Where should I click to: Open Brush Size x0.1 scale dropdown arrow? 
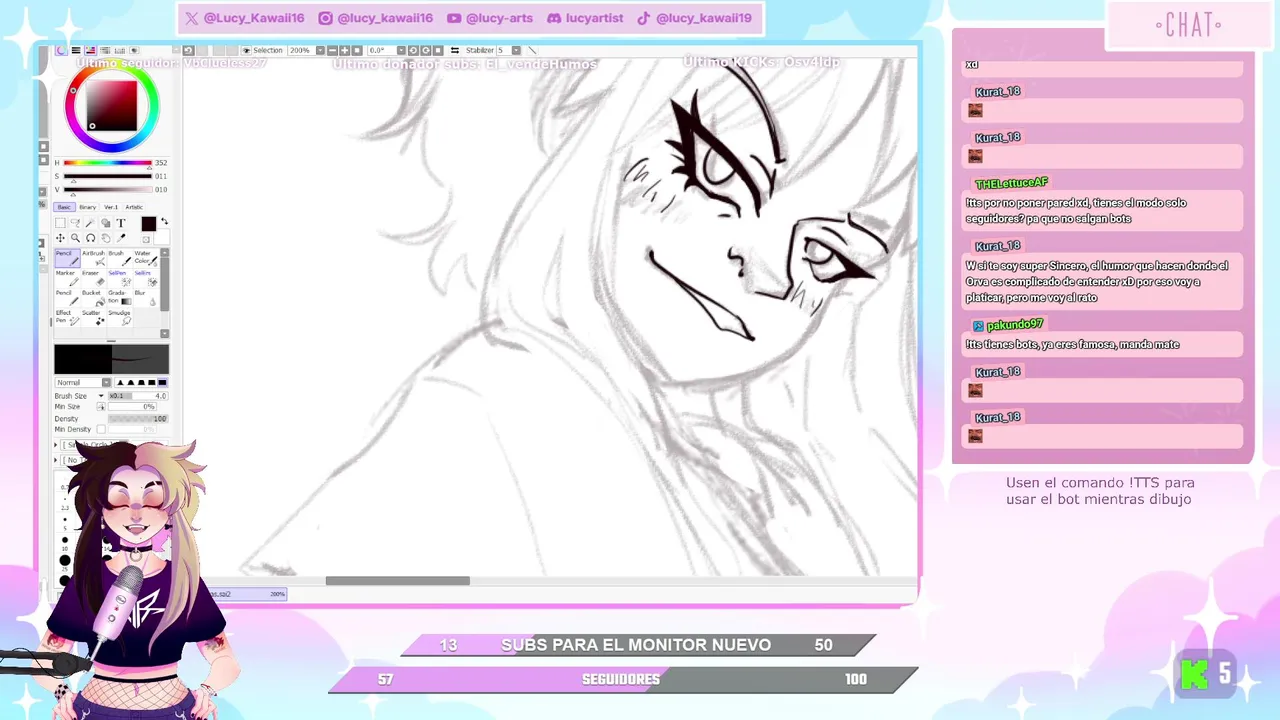(x=101, y=396)
